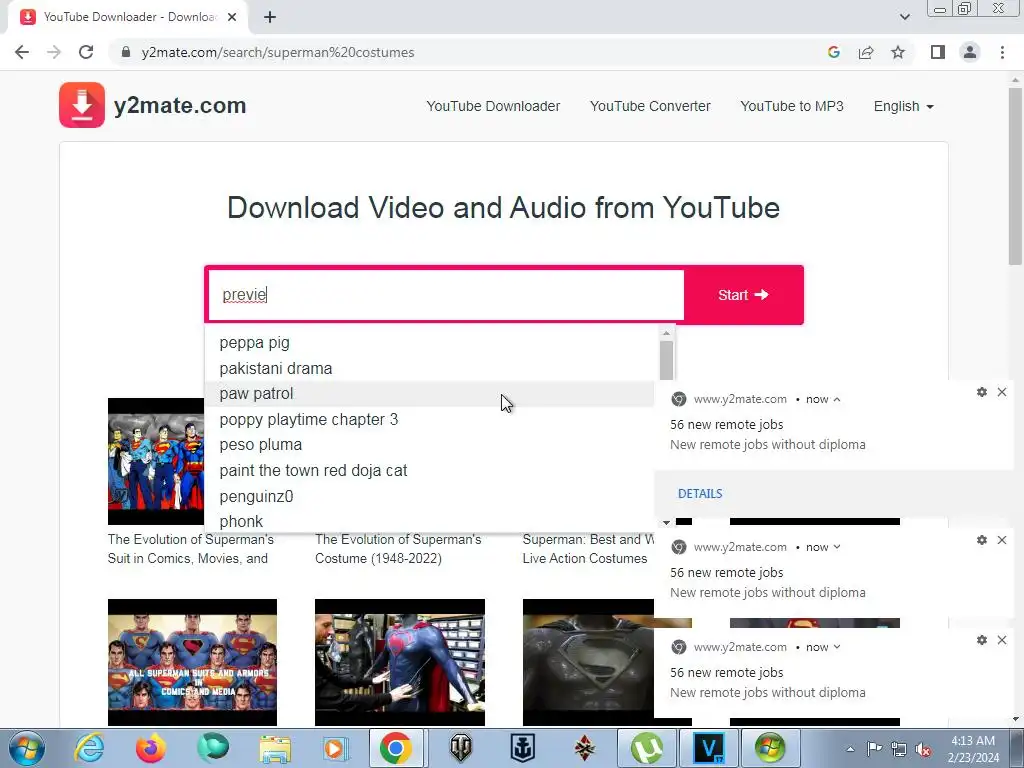Open settings gear of third notification

982,640
